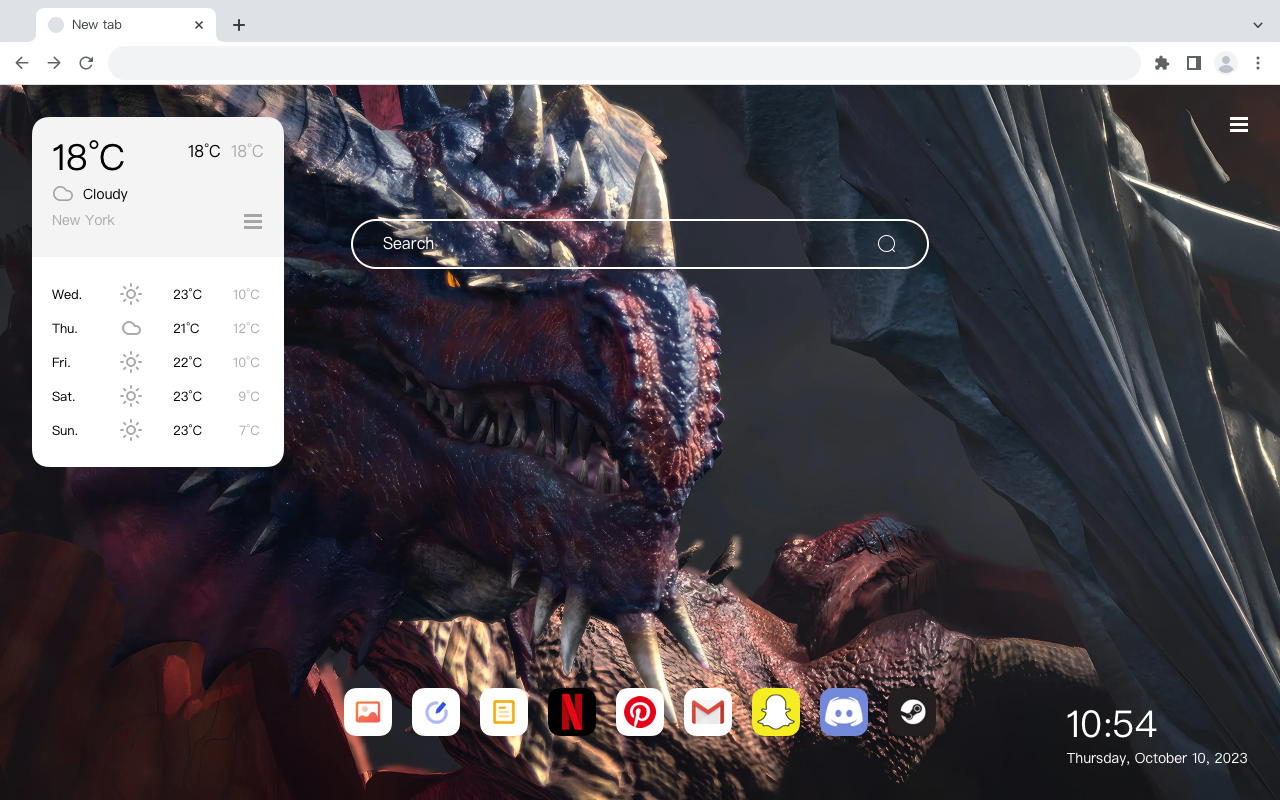Image resolution: width=1280 pixels, height=800 pixels.
Task: Select the Fri. forecast row label
Action: pos(61,362)
